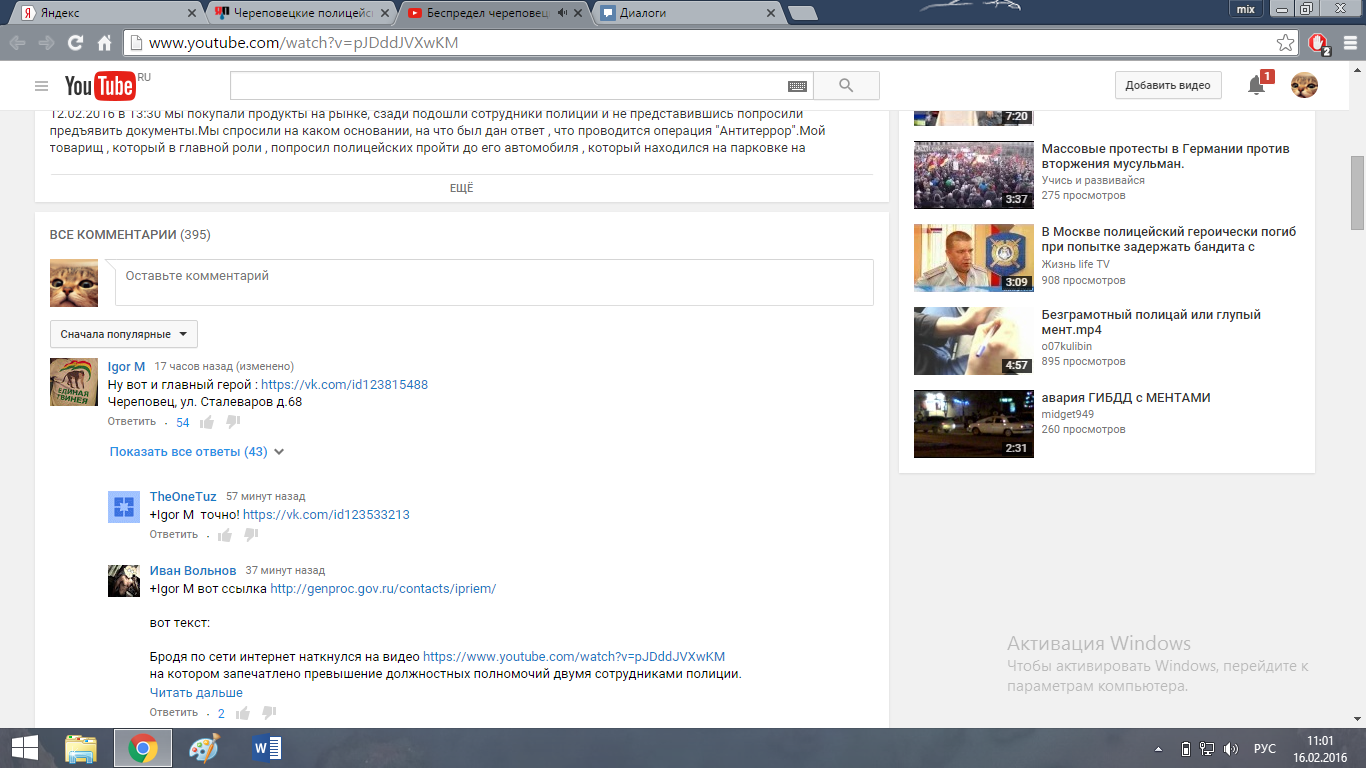The width and height of the screenshot is (1366, 768).
Task: Click the page vertical scrollbar
Action: coord(1357,192)
